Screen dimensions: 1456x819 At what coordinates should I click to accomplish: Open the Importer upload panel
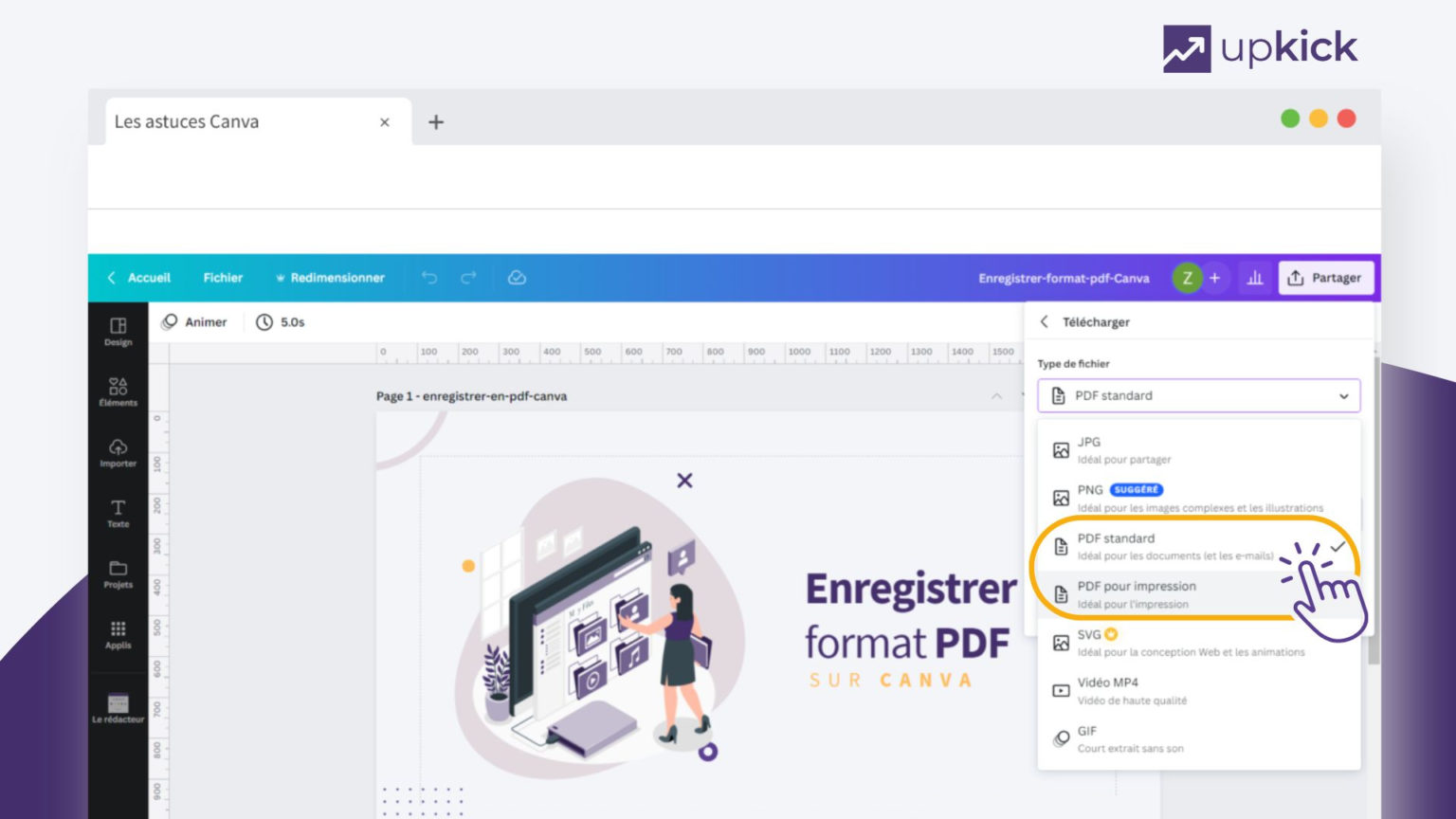118,452
